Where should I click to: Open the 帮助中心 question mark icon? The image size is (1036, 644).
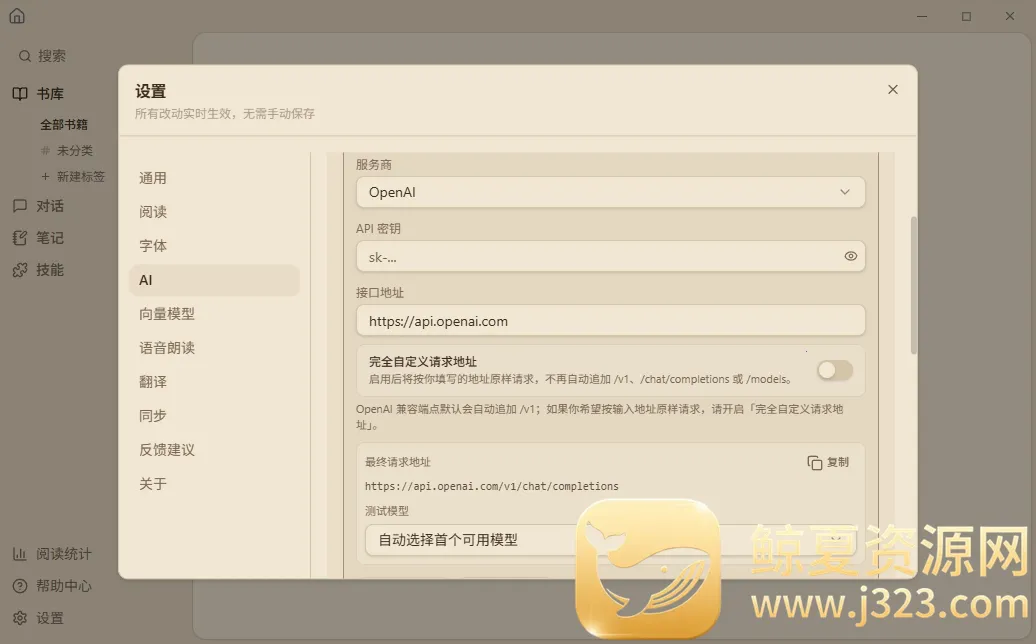[20, 586]
